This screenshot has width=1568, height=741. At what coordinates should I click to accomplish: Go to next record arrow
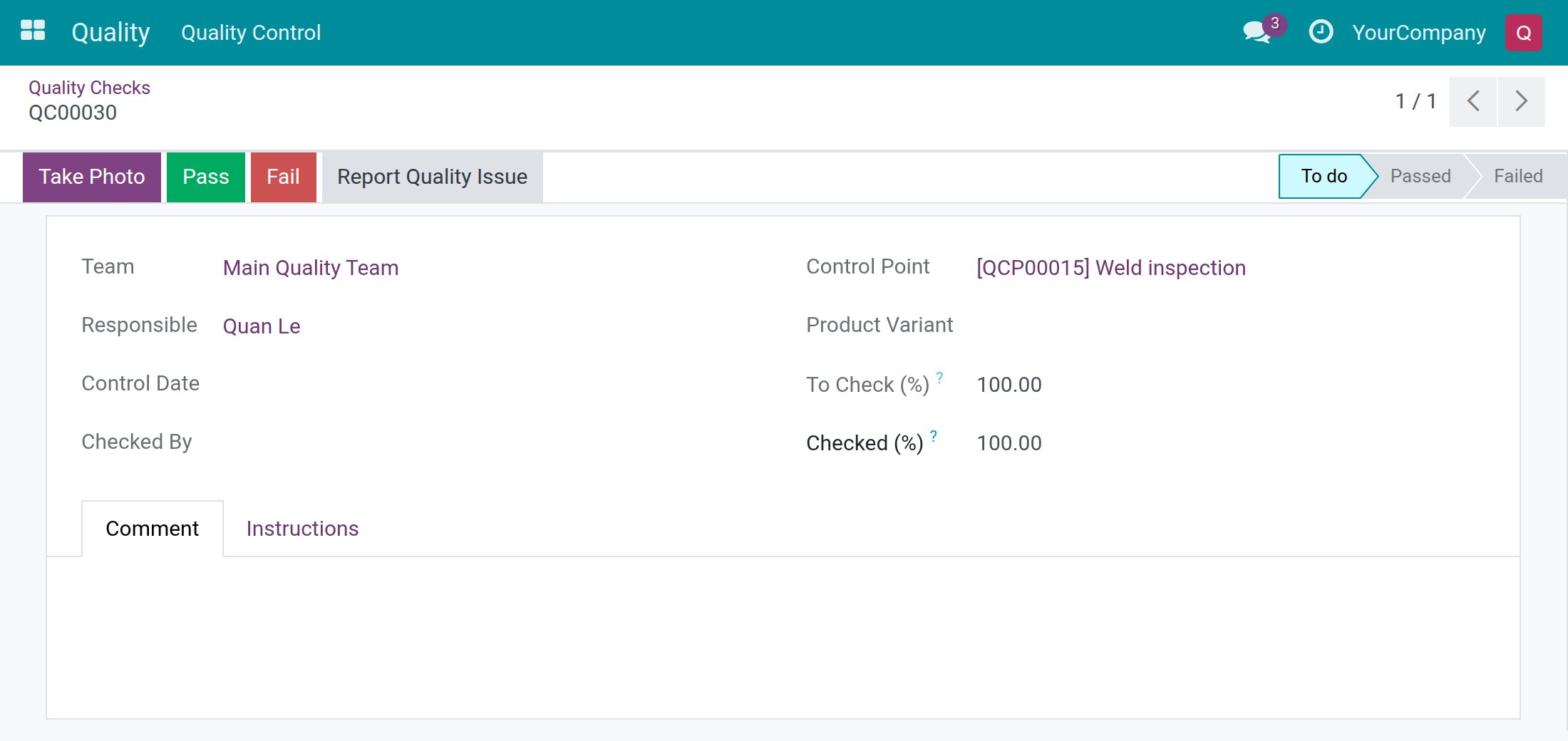(x=1521, y=101)
